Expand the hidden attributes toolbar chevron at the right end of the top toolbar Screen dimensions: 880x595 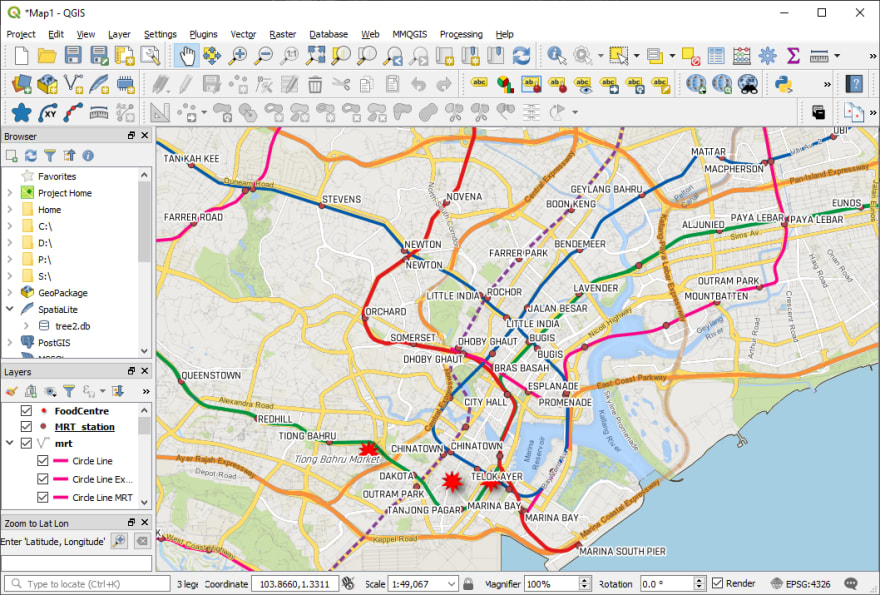(873, 56)
